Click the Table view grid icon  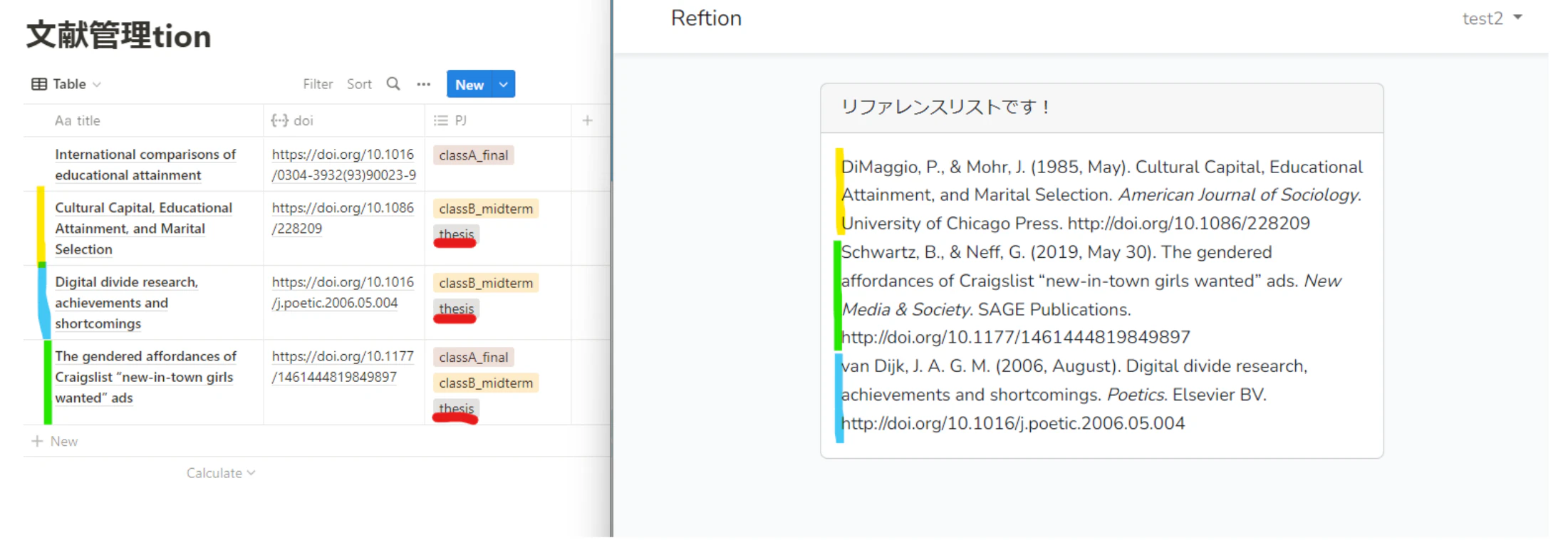39,84
